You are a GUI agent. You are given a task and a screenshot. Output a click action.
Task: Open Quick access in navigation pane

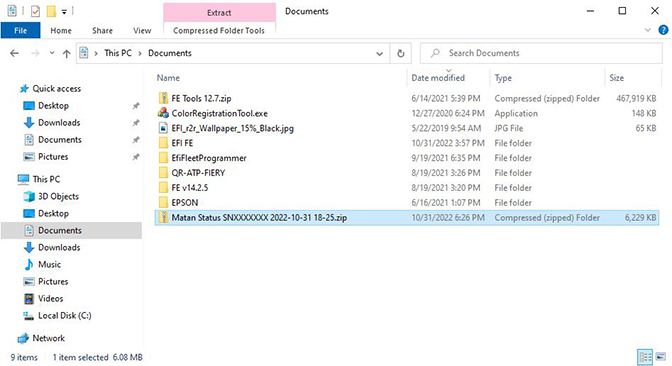coord(57,89)
